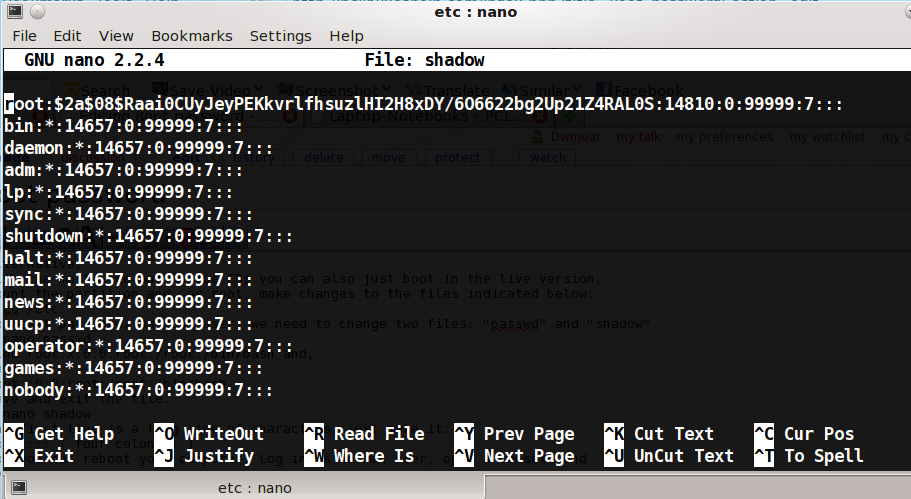
Task: Click the ^G Get Help shortcut
Action: pos(59,434)
